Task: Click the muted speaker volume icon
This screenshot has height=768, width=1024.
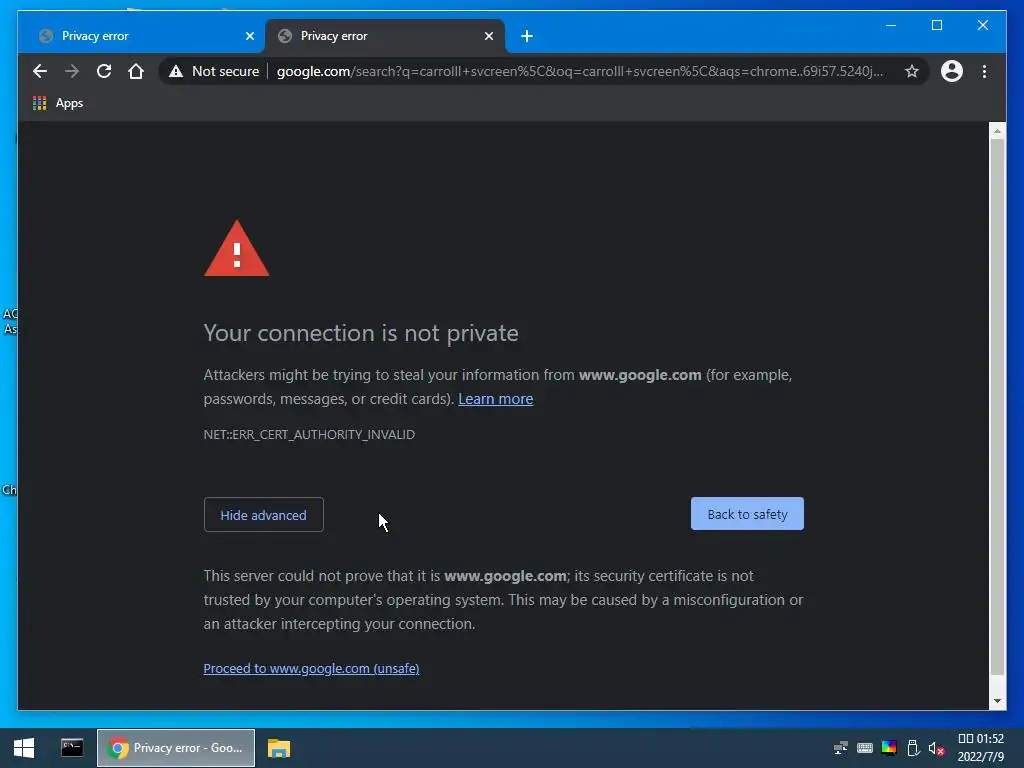Action: pos(936,748)
